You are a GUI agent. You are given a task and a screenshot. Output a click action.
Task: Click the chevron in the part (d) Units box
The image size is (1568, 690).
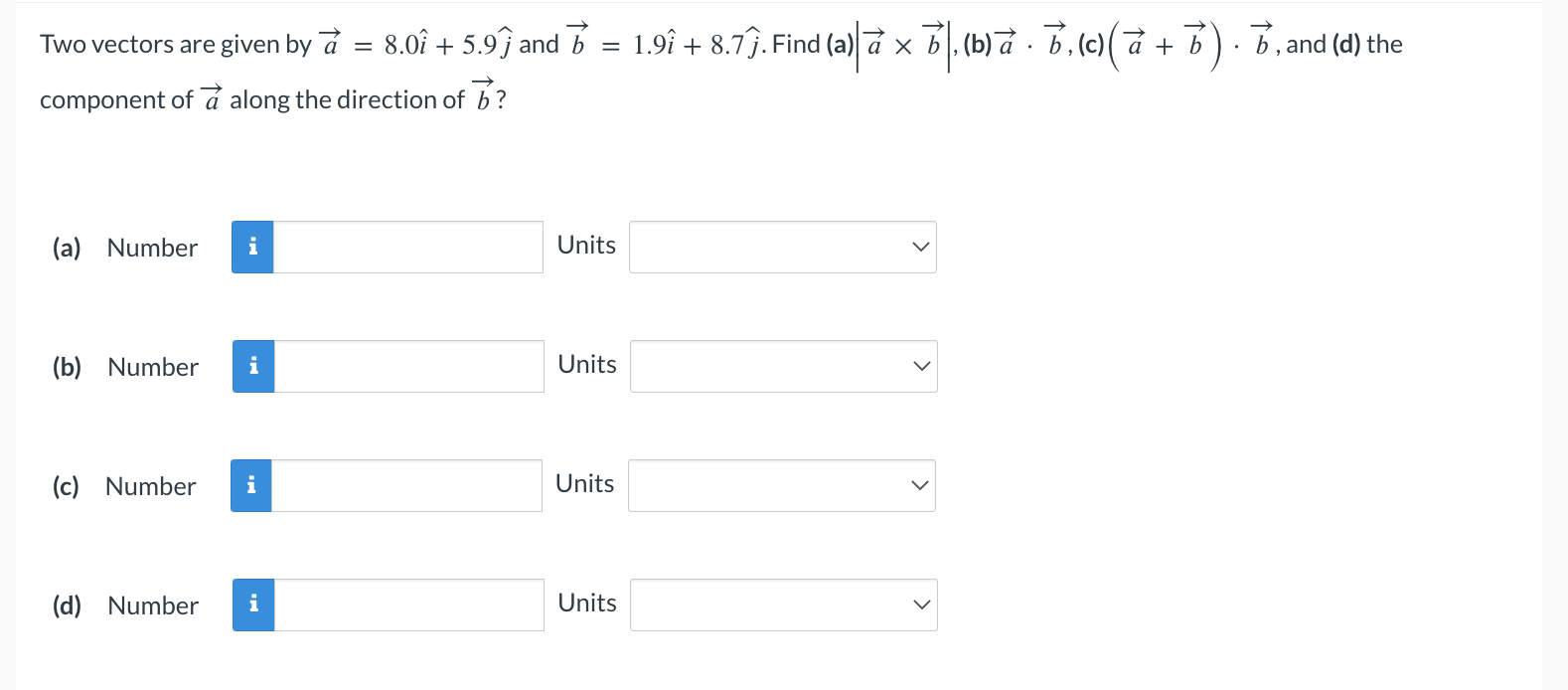[x=921, y=604]
